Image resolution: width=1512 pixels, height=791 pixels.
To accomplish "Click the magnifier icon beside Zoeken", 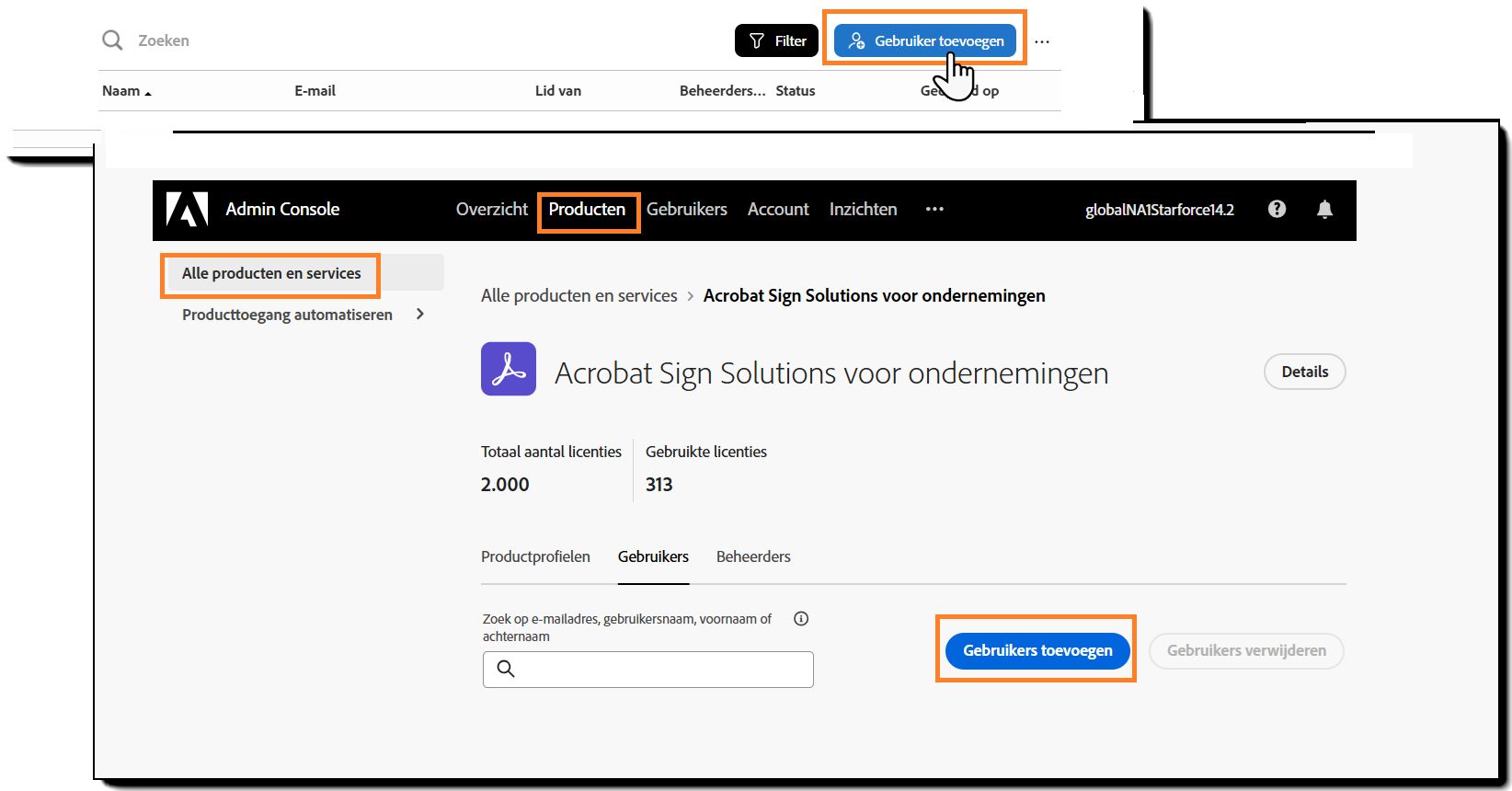I will (112, 40).
